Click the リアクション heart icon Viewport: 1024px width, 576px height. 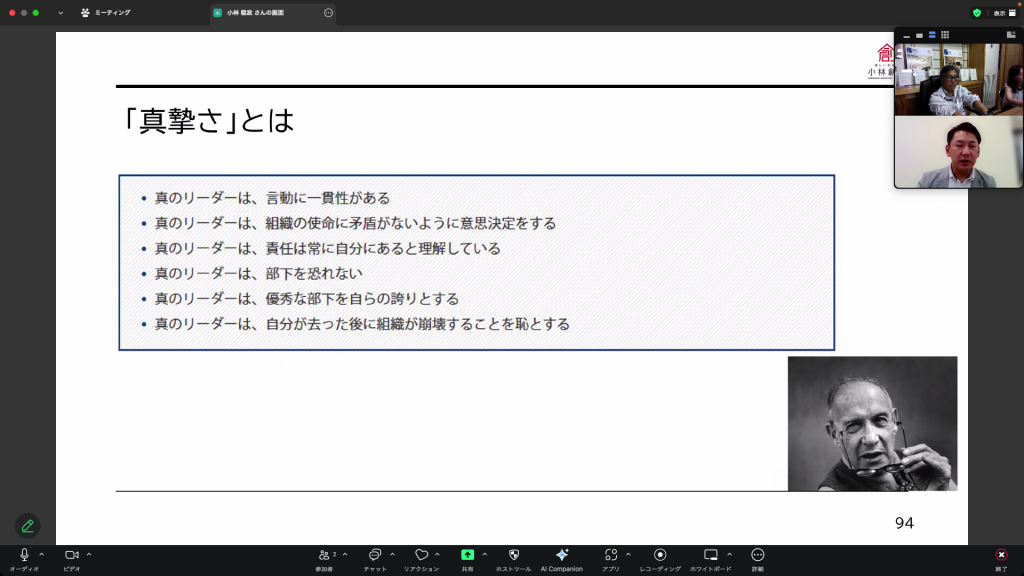click(x=421, y=555)
